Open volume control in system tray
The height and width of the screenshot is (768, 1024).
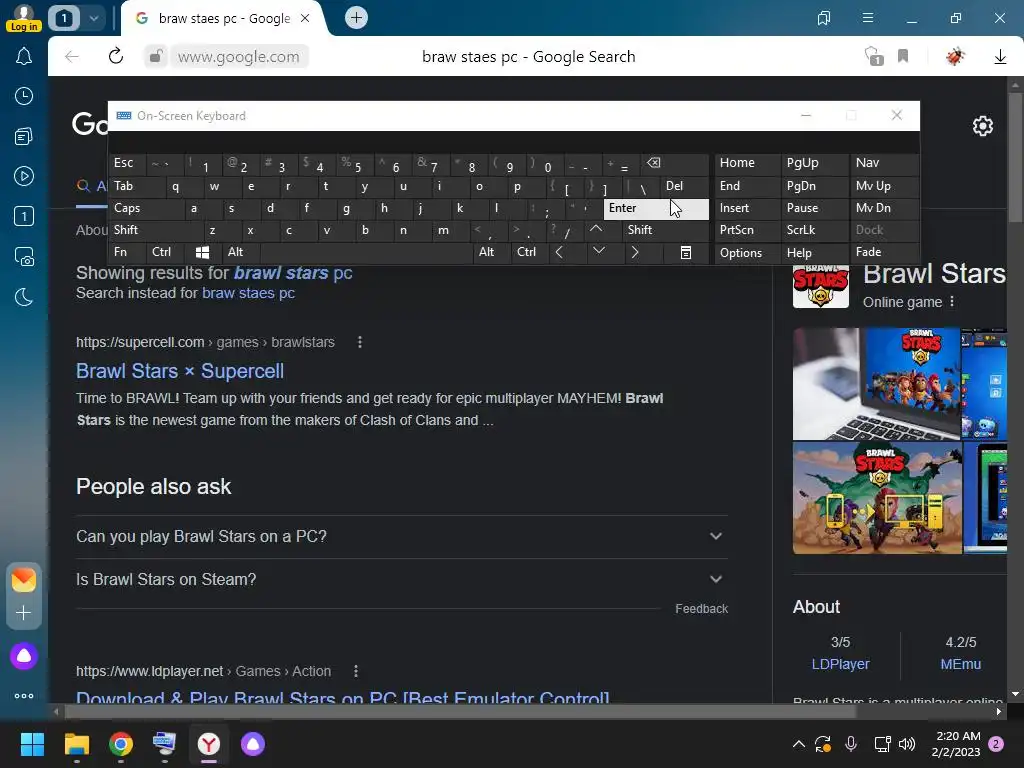pyautogui.click(x=907, y=744)
